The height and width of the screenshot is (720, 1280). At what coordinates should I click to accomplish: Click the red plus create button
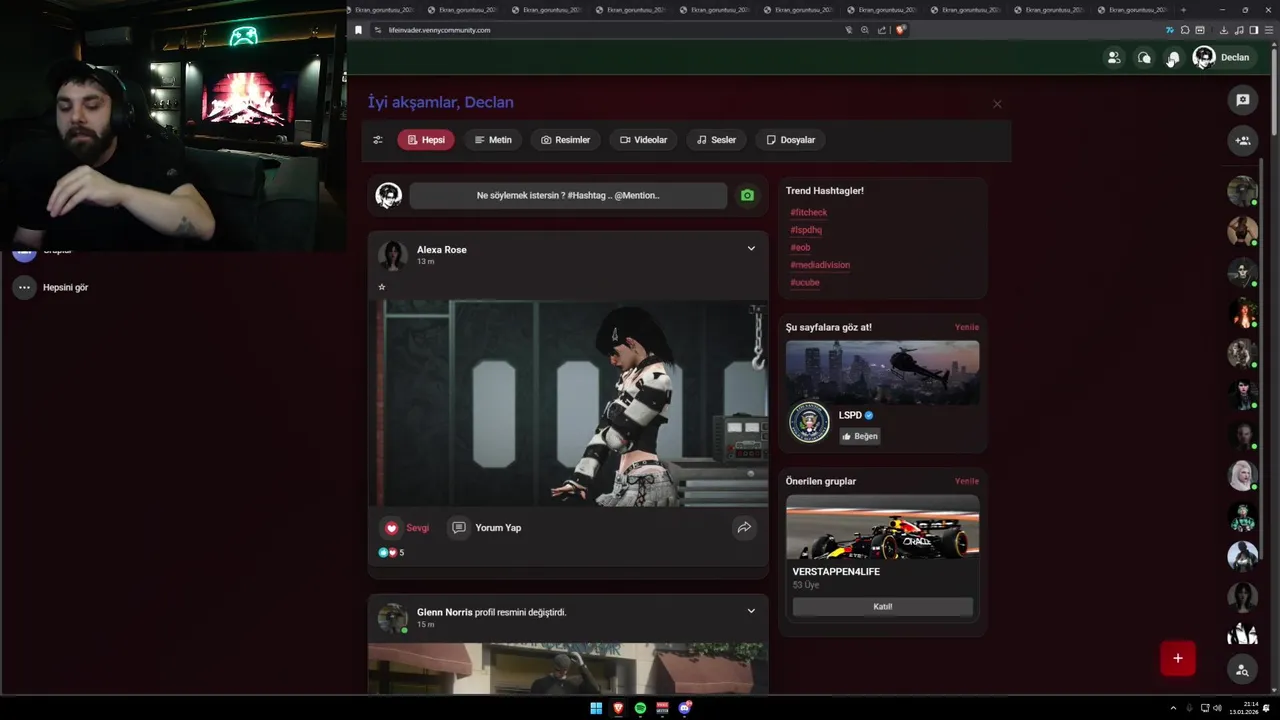click(x=1178, y=658)
